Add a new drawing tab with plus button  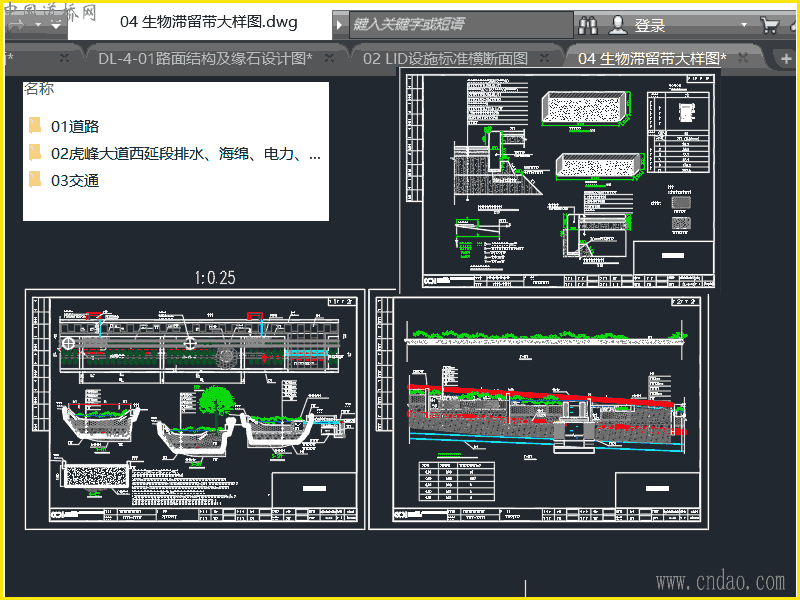786,59
